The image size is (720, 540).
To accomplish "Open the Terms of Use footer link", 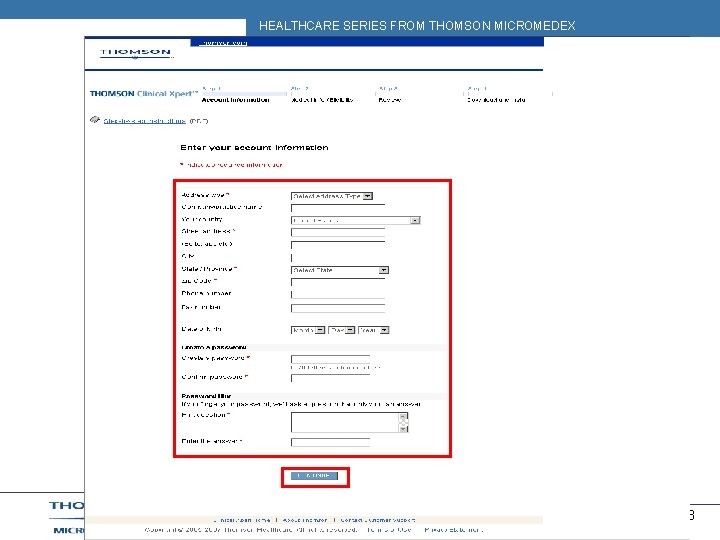I will (x=389, y=529).
